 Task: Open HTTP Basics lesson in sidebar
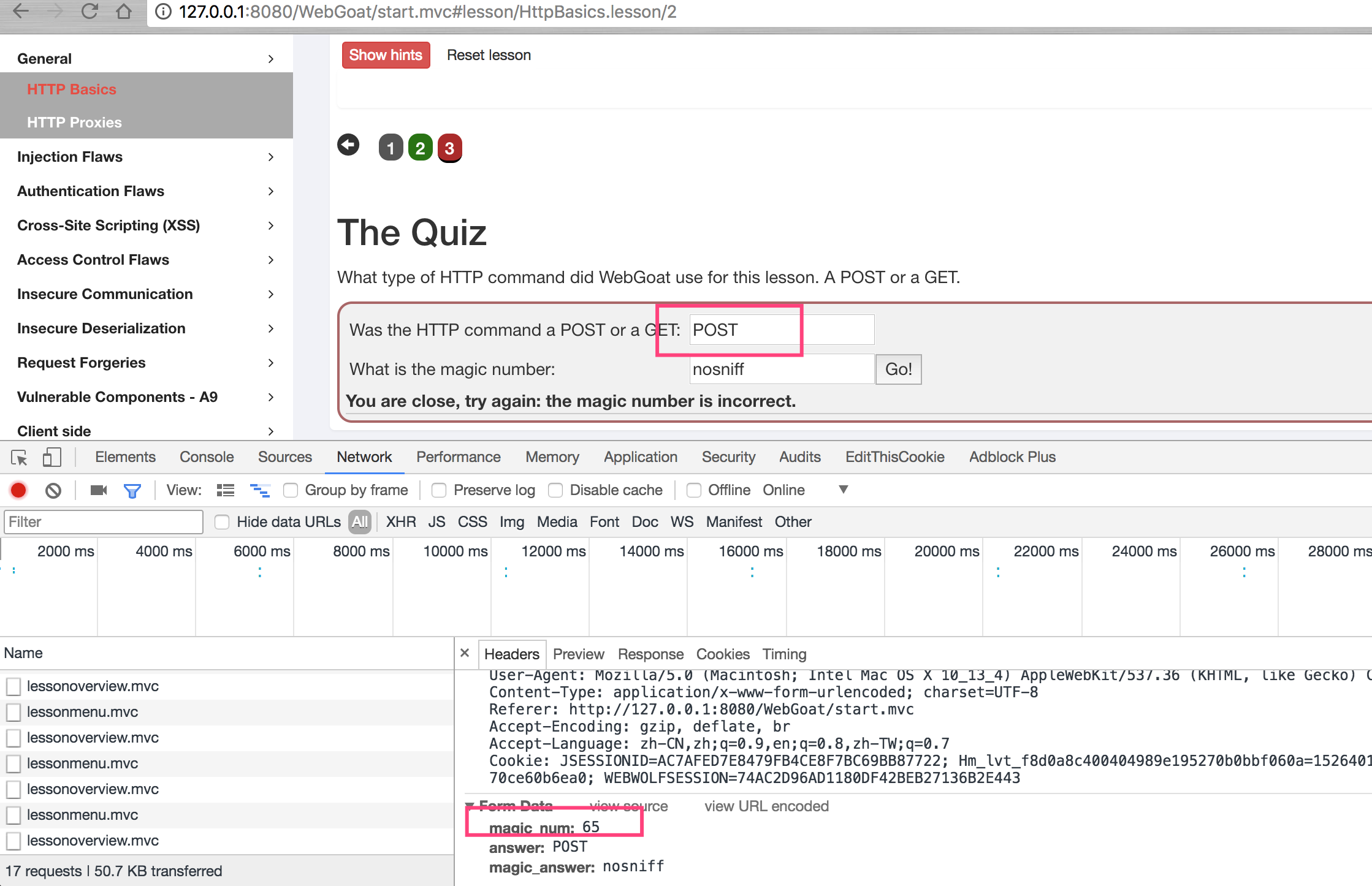(x=71, y=89)
